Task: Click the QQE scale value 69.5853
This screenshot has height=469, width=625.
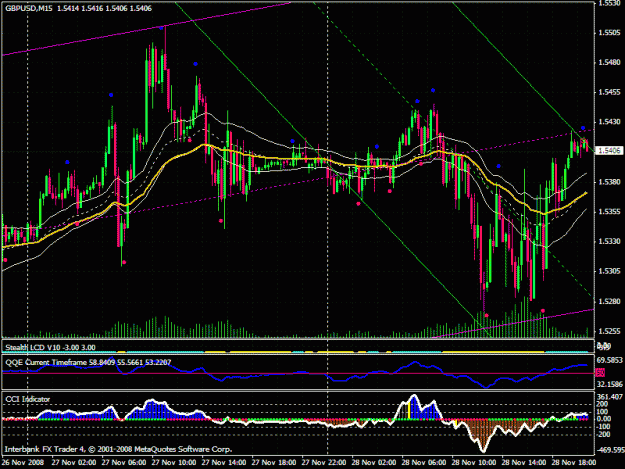Action: coord(609,360)
